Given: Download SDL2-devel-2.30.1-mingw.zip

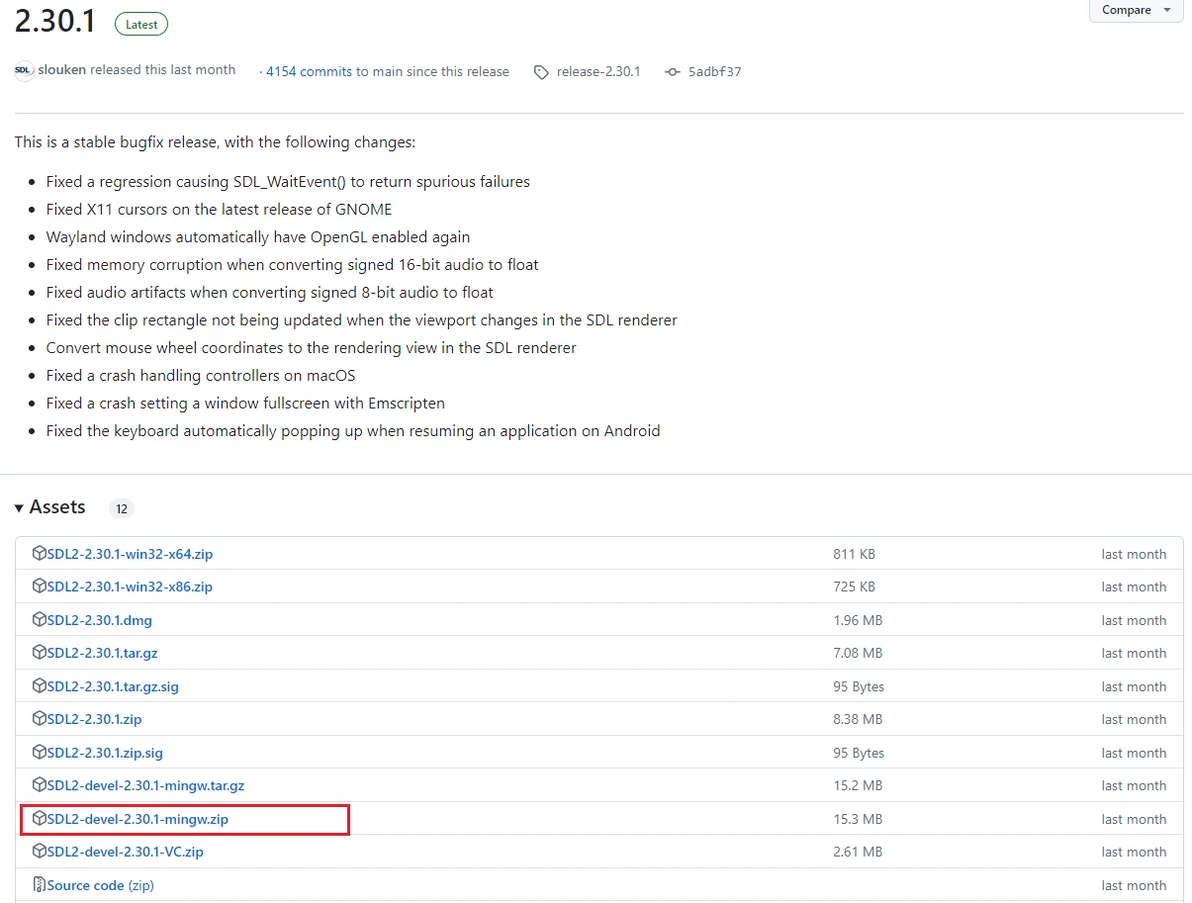Looking at the screenshot, I should click(x=138, y=819).
